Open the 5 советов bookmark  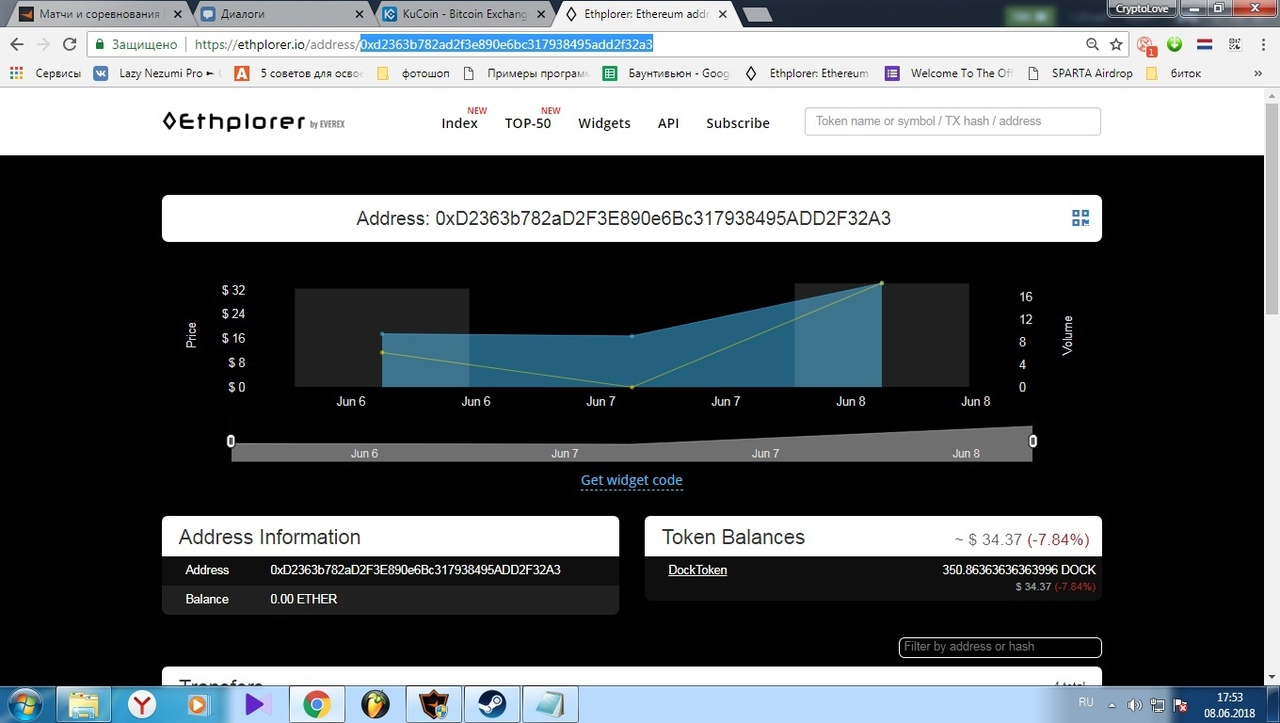[x=298, y=73]
